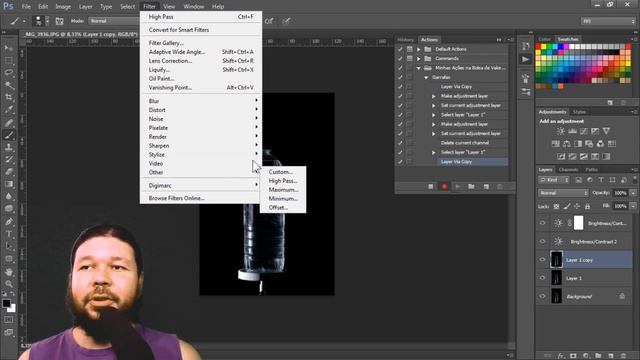Select the Horizontal Type tool

[x=9, y=234]
